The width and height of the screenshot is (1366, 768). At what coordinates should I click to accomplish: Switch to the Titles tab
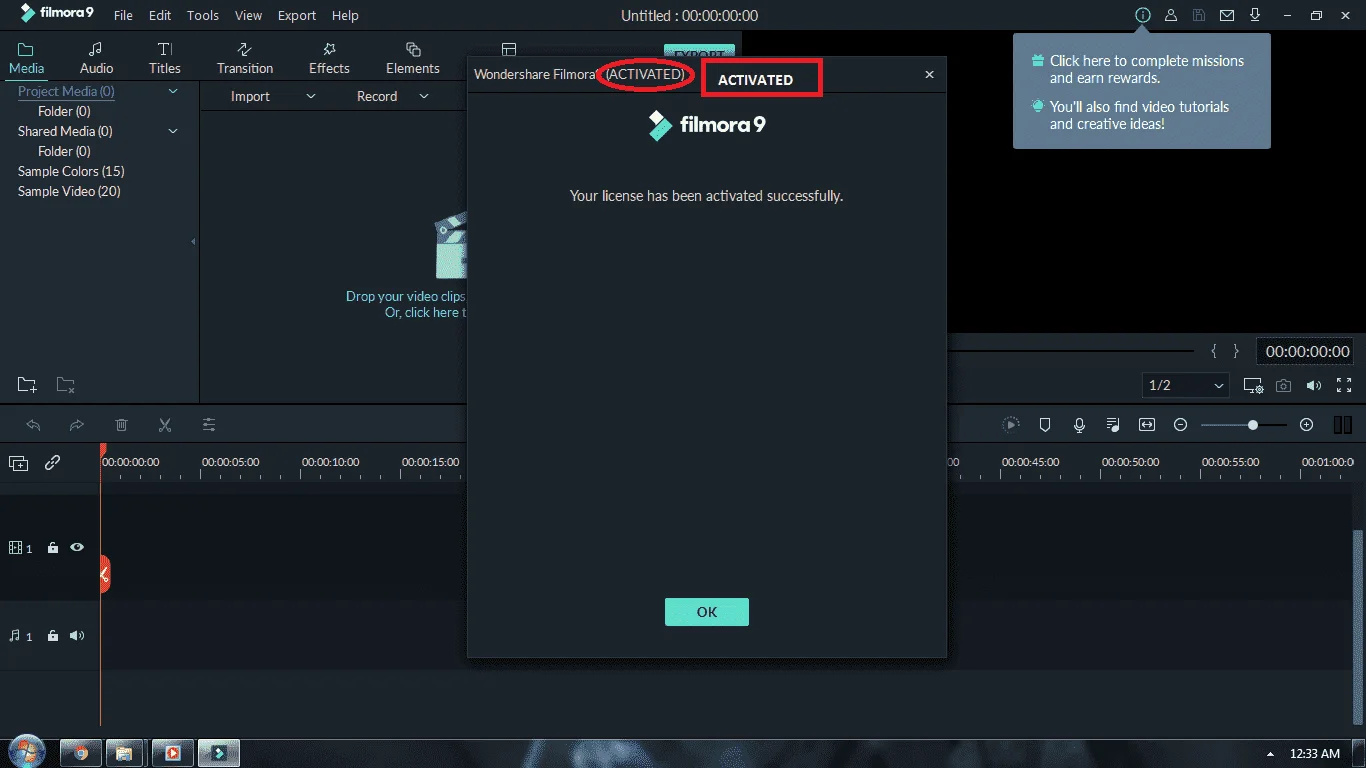click(165, 58)
